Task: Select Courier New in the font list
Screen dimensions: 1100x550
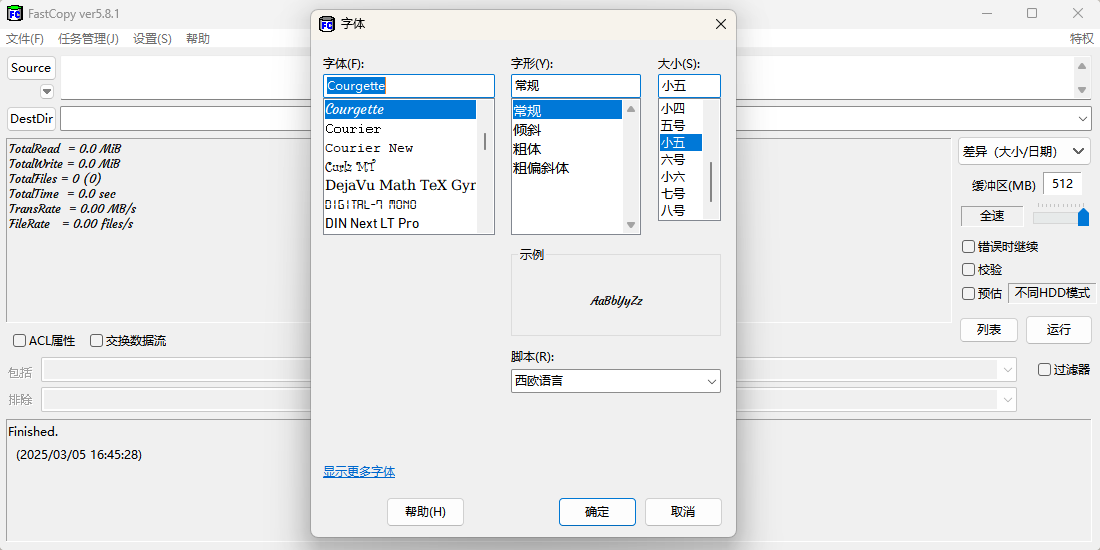Action: point(369,148)
